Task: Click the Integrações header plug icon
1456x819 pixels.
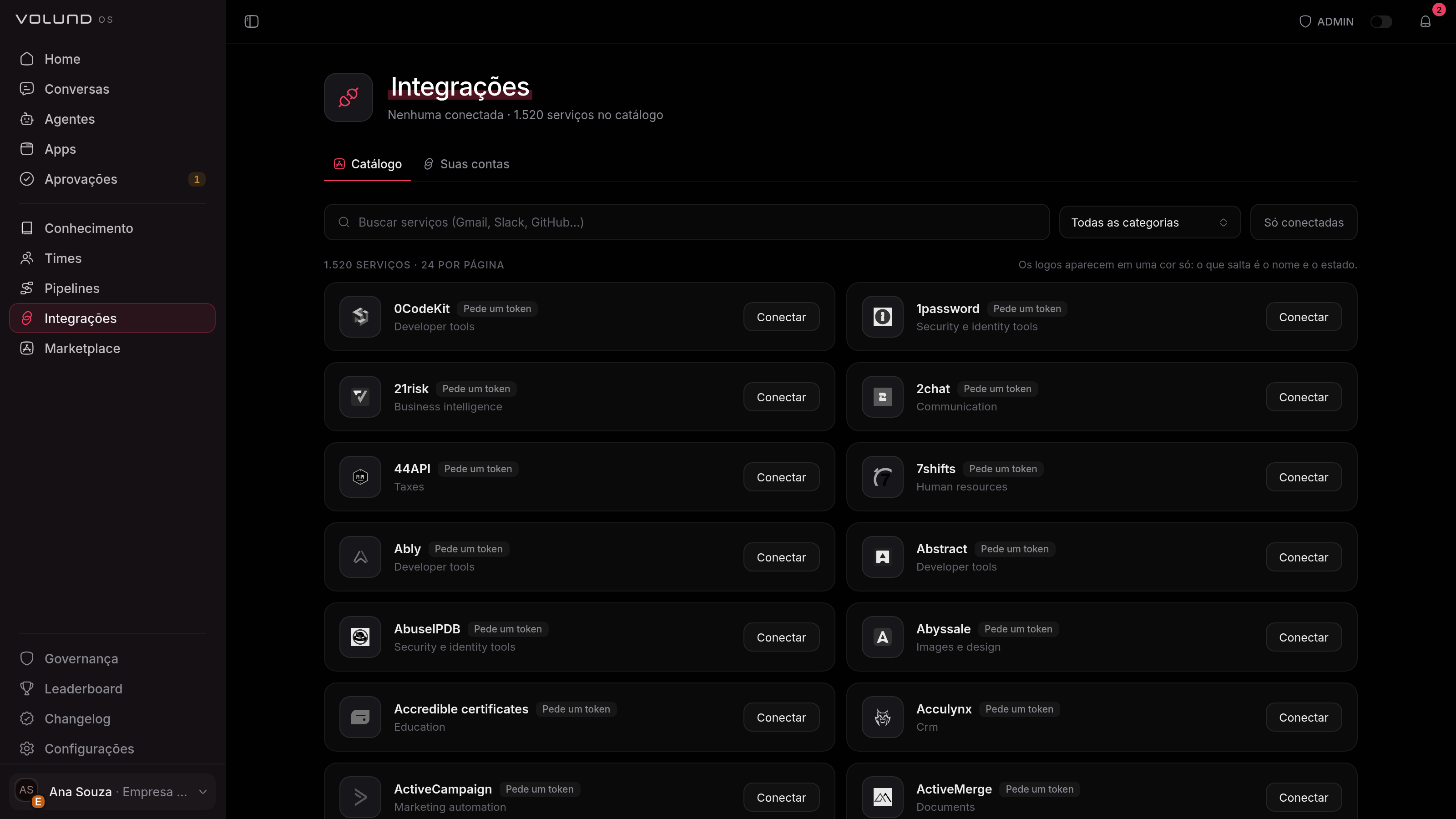Action: click(348, 97)
